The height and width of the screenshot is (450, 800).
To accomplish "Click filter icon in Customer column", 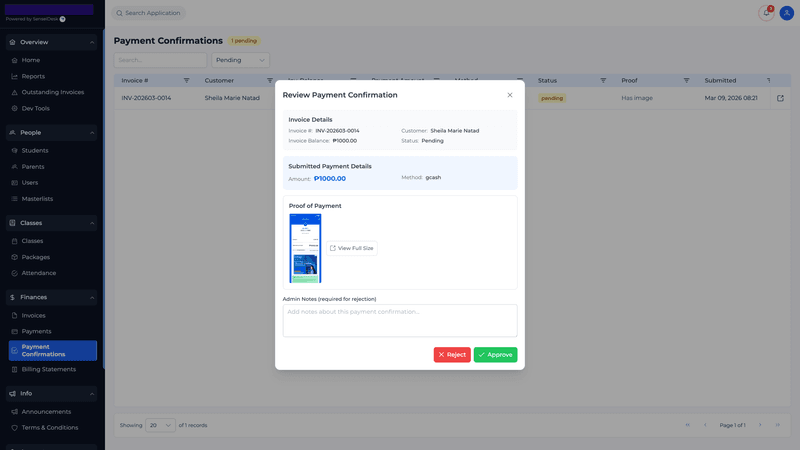I will click(x=269, y=80).
